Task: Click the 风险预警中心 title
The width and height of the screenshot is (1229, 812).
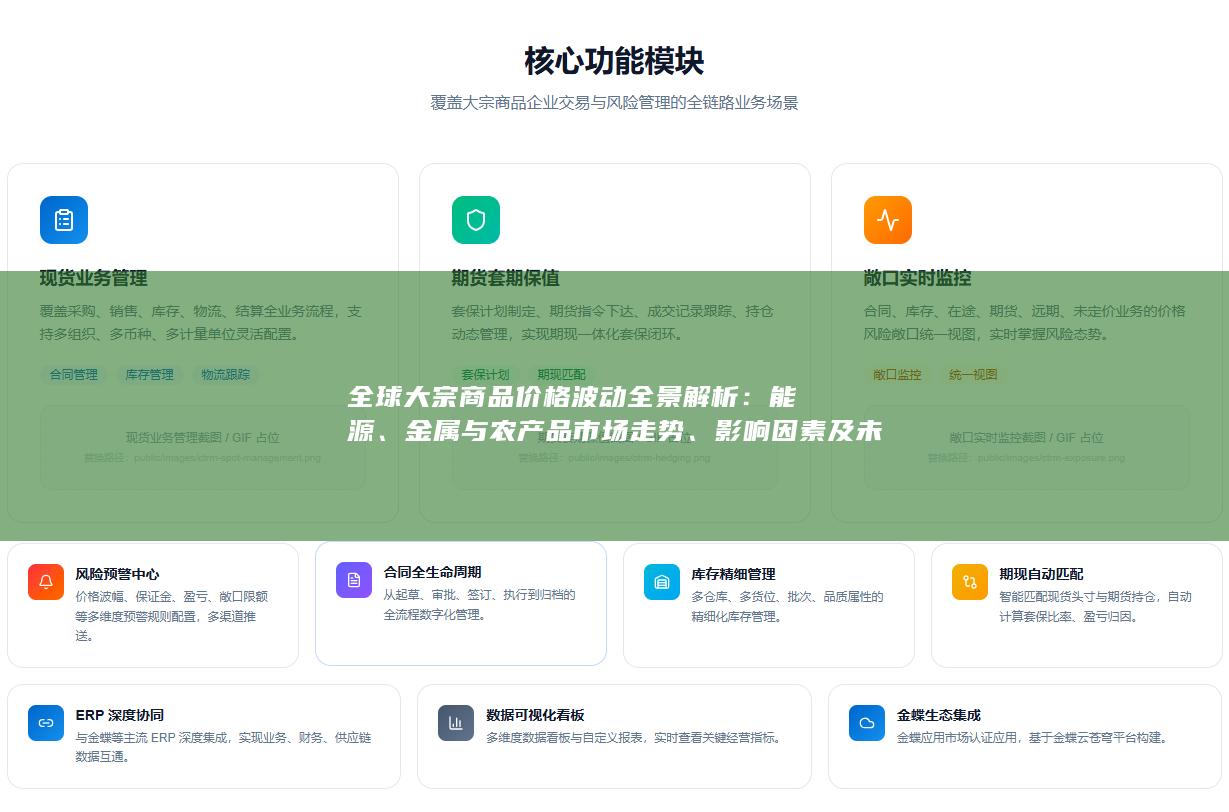Action: pyautogui.click(x=117, y=574)
